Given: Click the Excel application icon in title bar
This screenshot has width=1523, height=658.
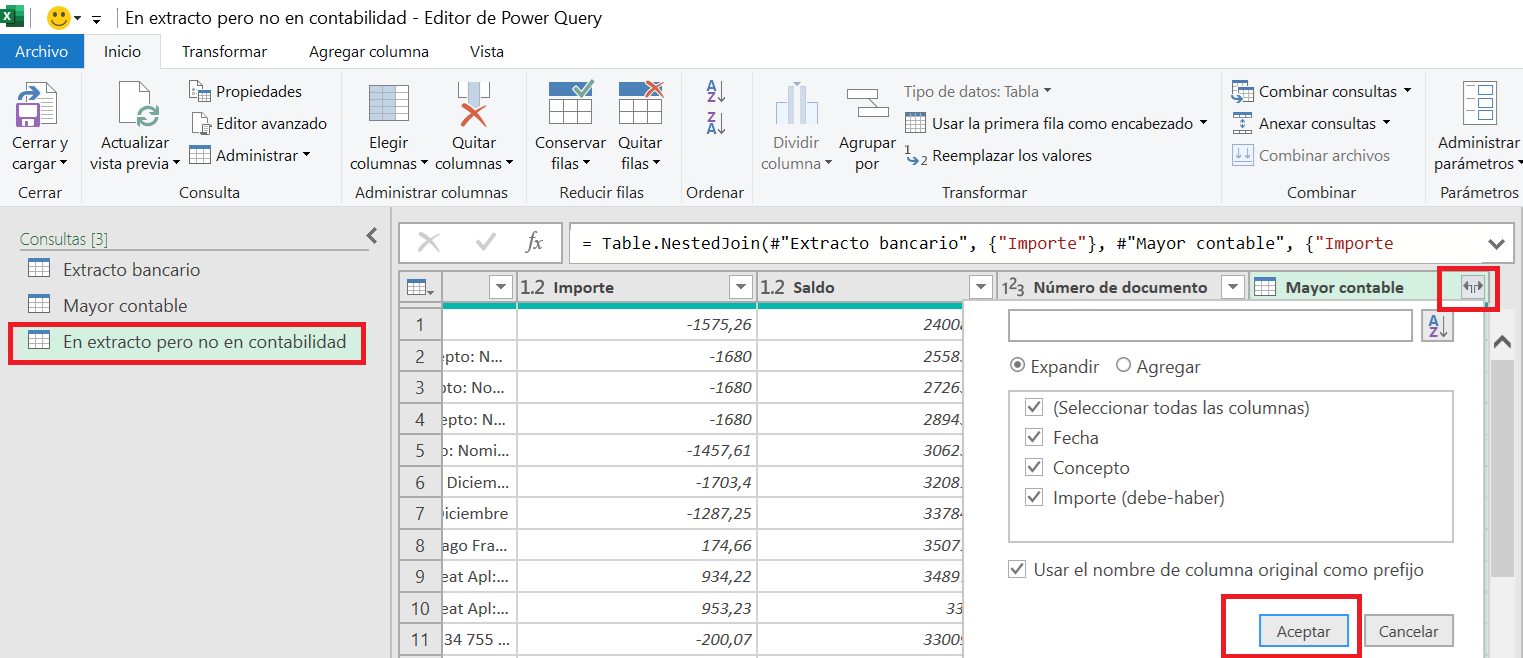Looking at the screenshot, I should (13, 17).
